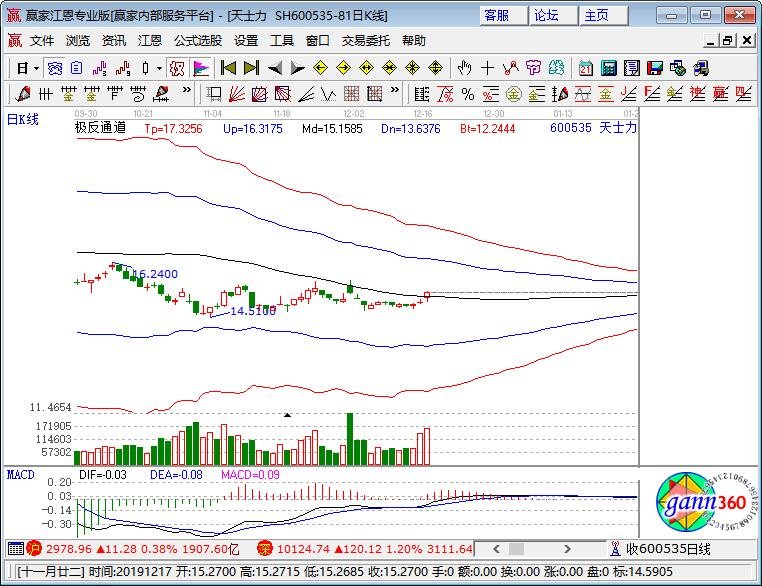Expand the first drawing toolbar overflow chevron

tap(187, 90)
